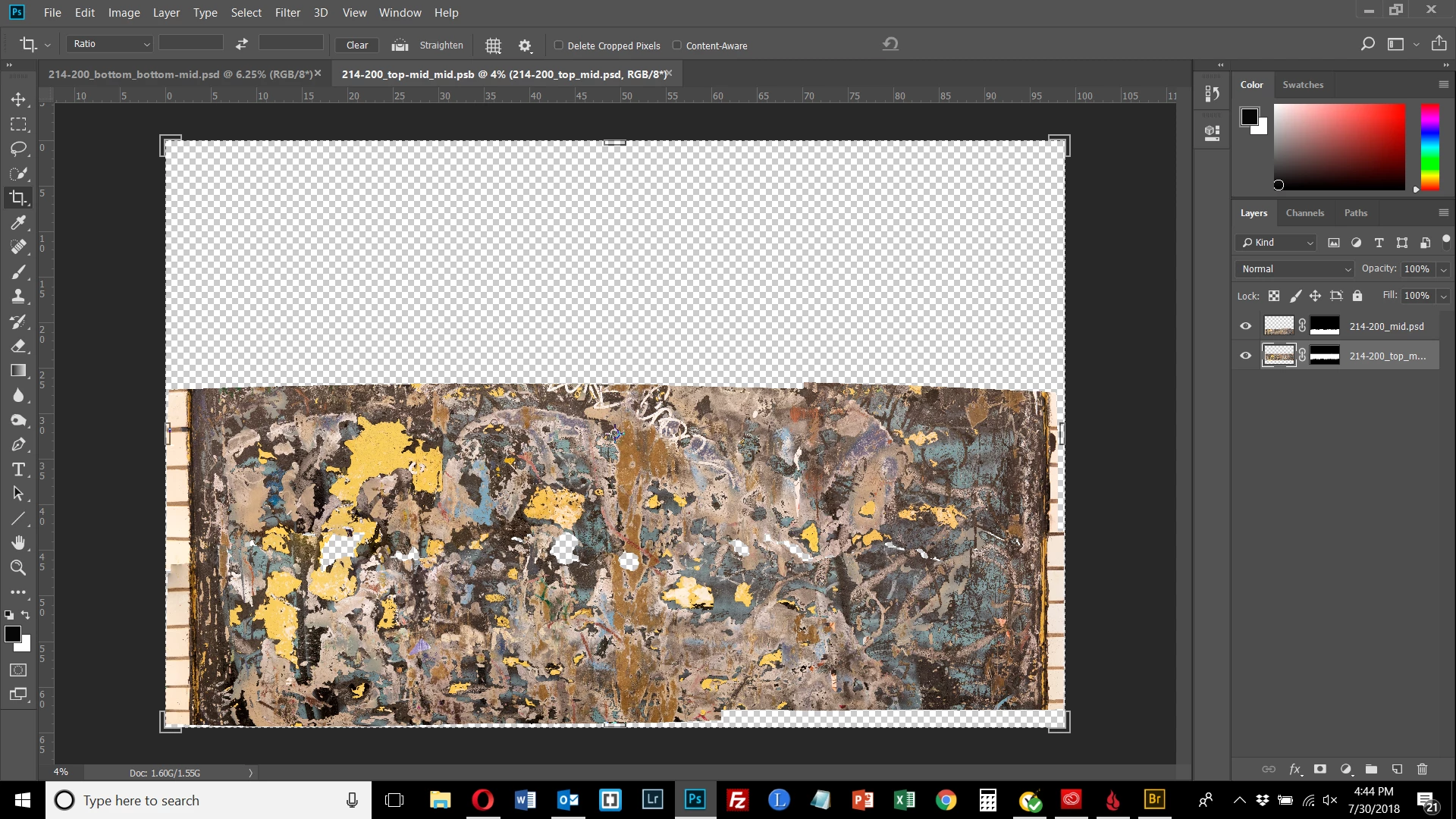Swap crop width and height values

241,44
